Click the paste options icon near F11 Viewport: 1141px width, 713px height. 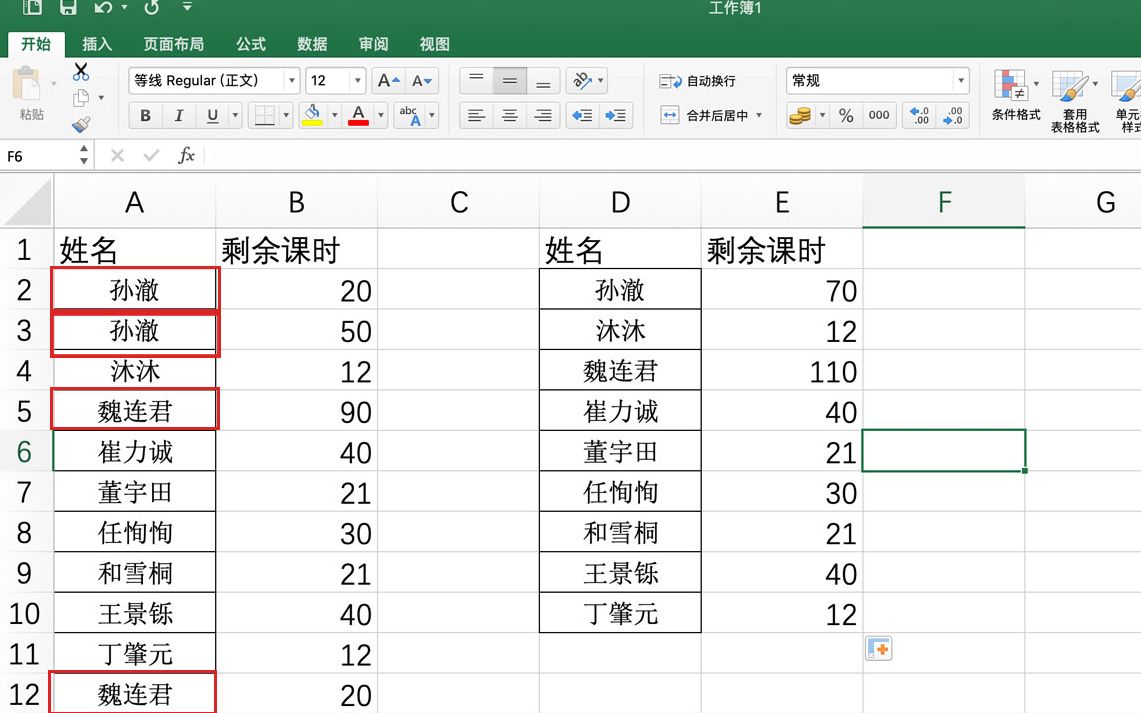tap(878, 649)
